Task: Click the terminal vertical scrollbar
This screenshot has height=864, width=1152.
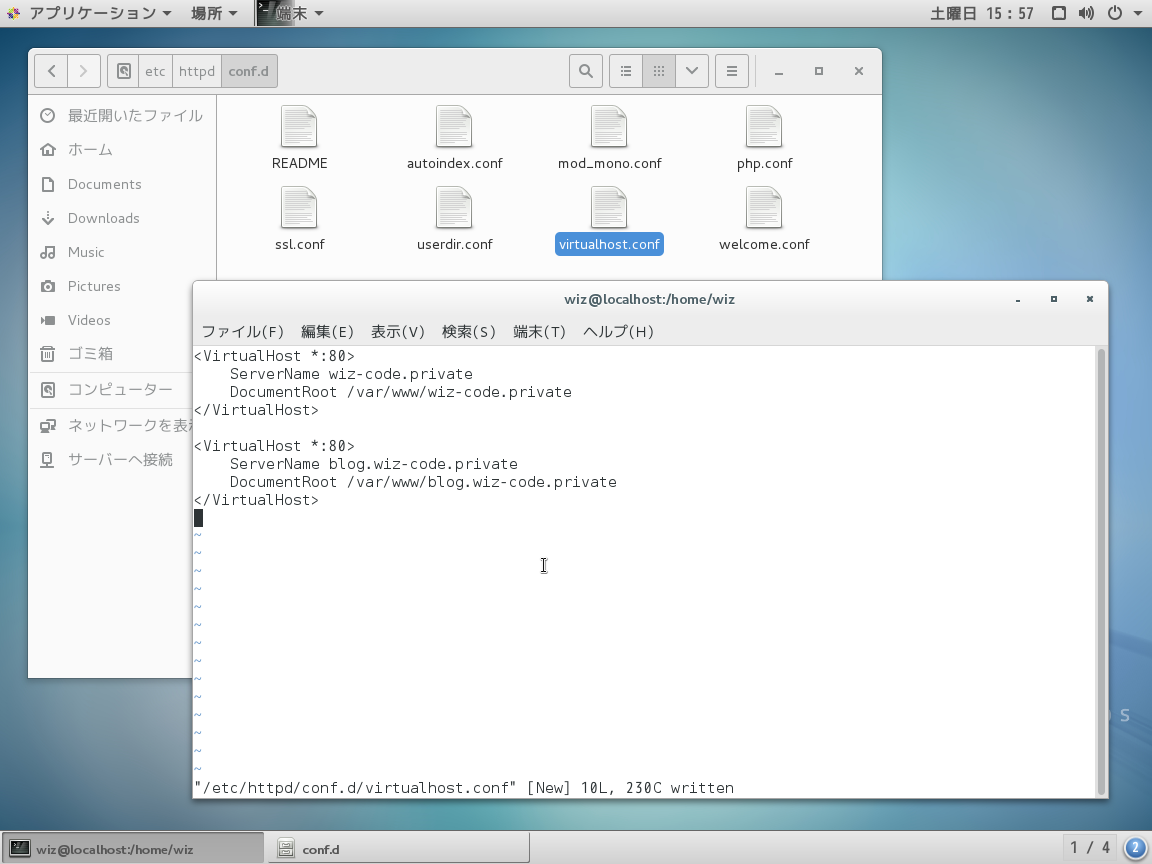Action: click(1101, 572)
